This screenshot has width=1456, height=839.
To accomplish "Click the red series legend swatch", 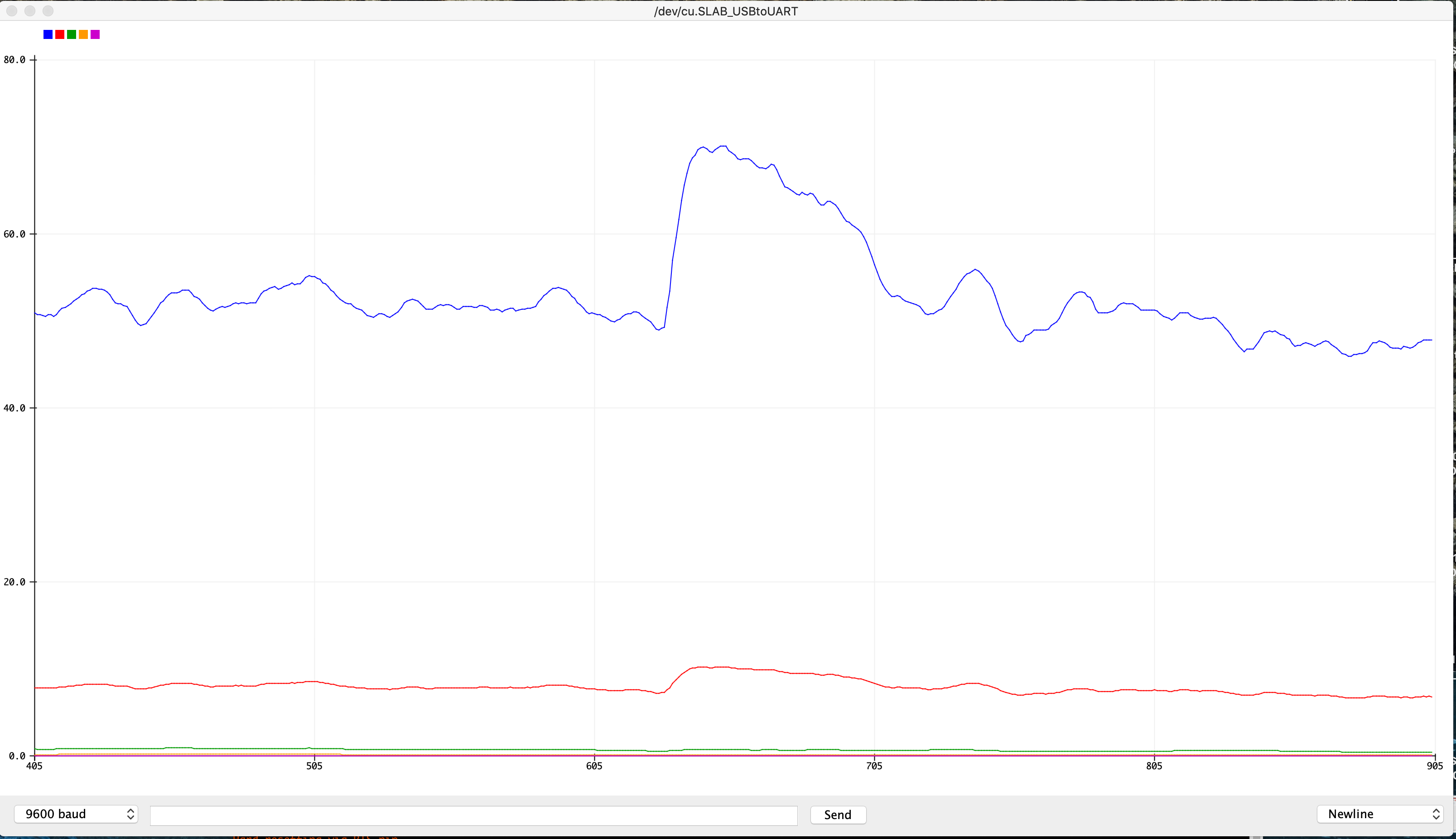I will coord(60,34).
